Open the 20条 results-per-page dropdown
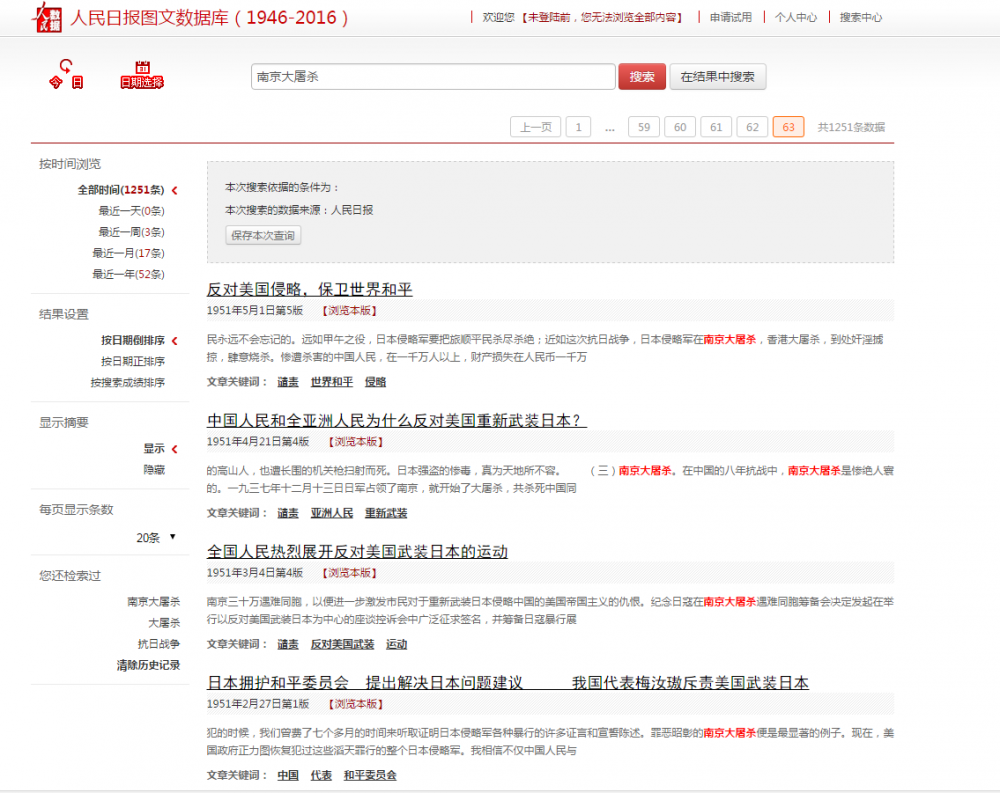The height and width of the screenshot is (793, 1000). click(x=156, y=537)
